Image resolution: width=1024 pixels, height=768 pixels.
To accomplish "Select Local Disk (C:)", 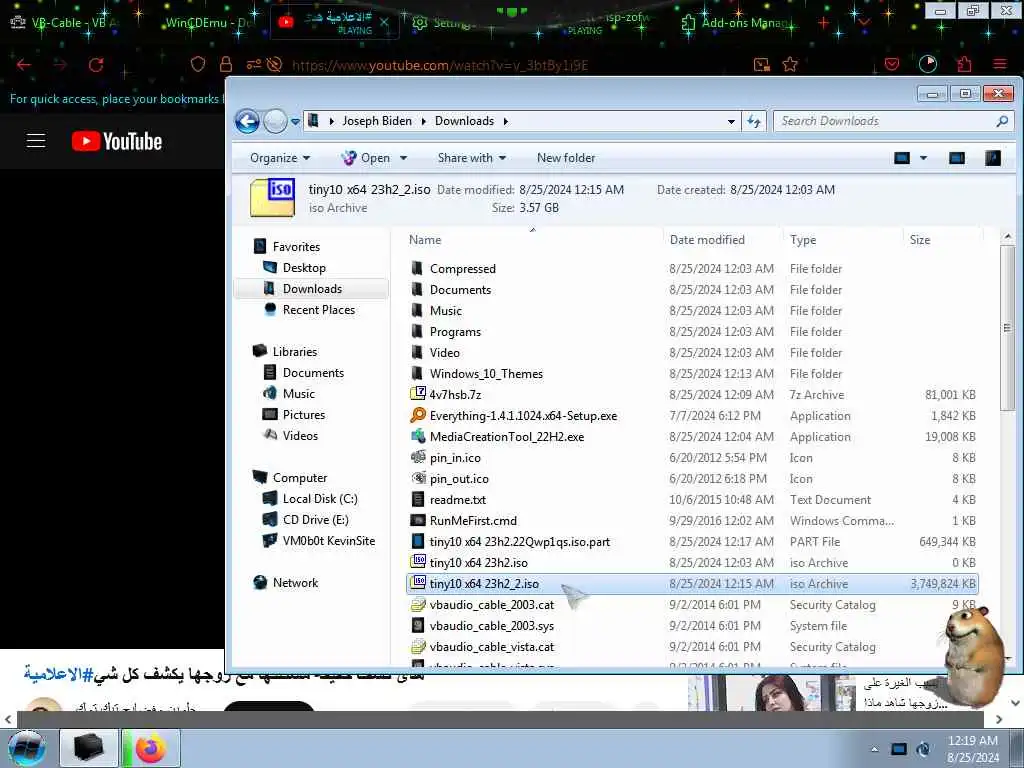I will pos(319,499).
